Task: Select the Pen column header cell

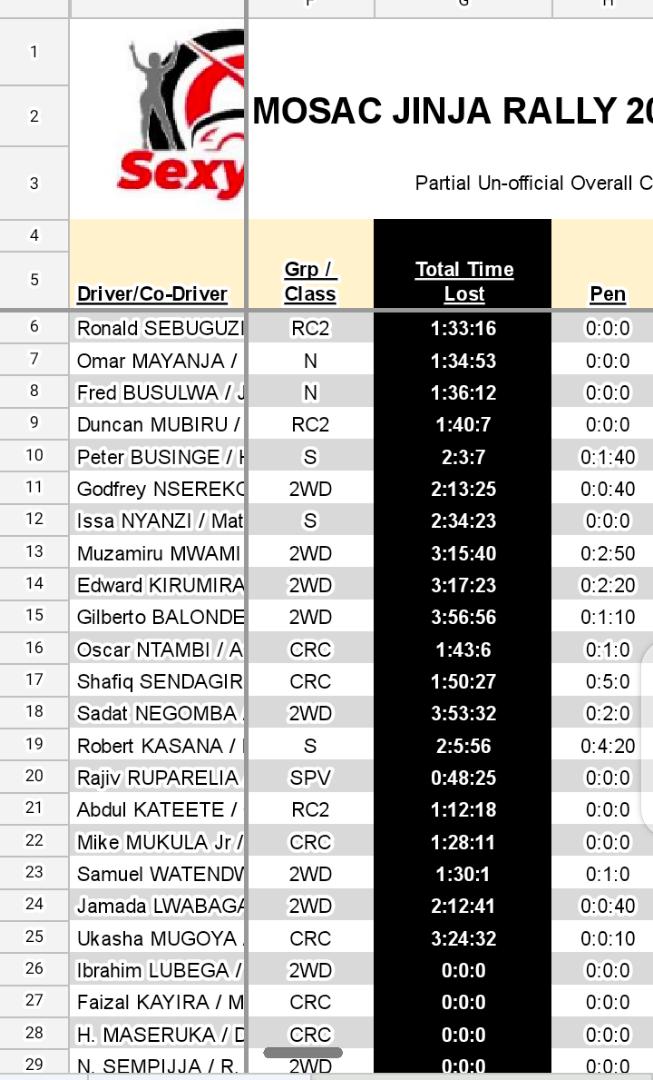Action: (607, 294)
